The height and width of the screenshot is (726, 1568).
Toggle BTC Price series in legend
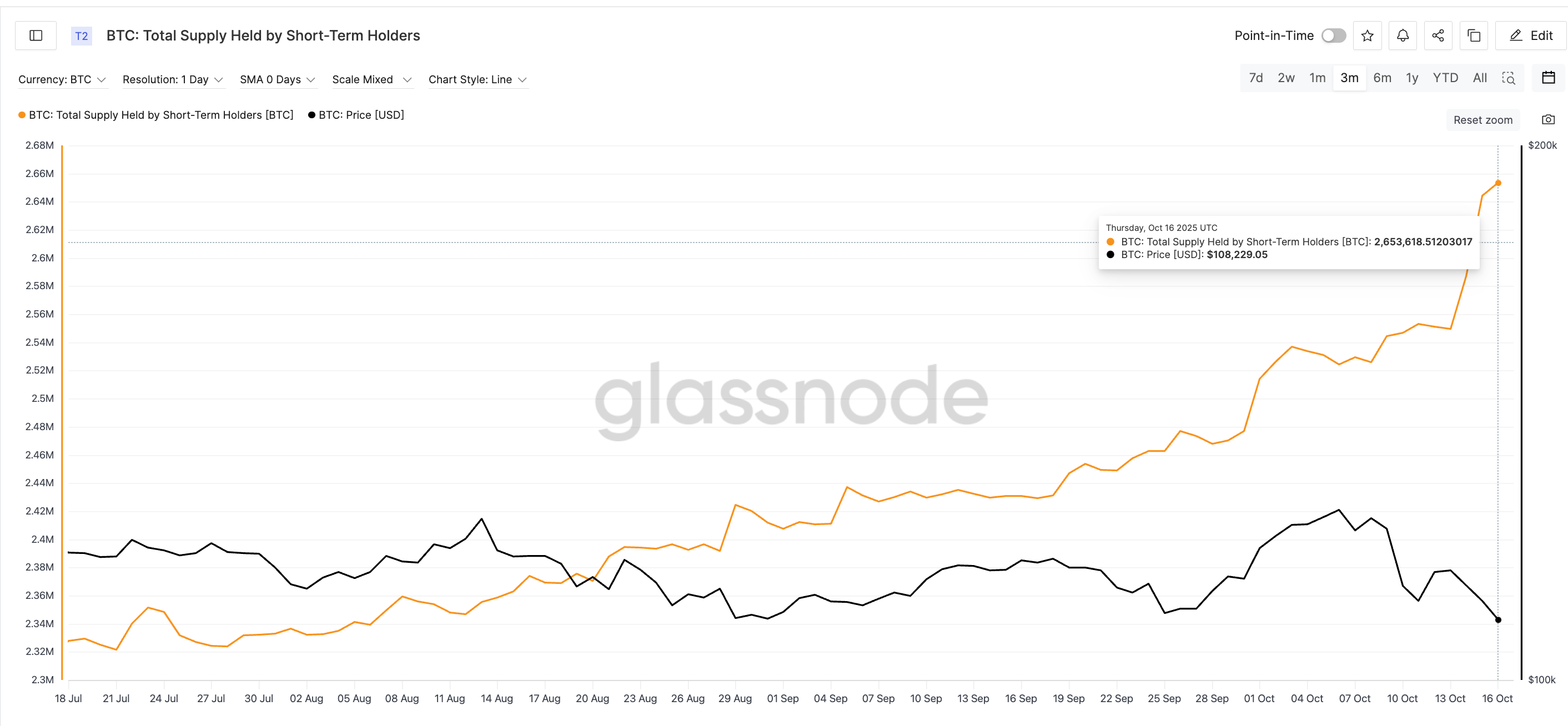coord(356,115)
